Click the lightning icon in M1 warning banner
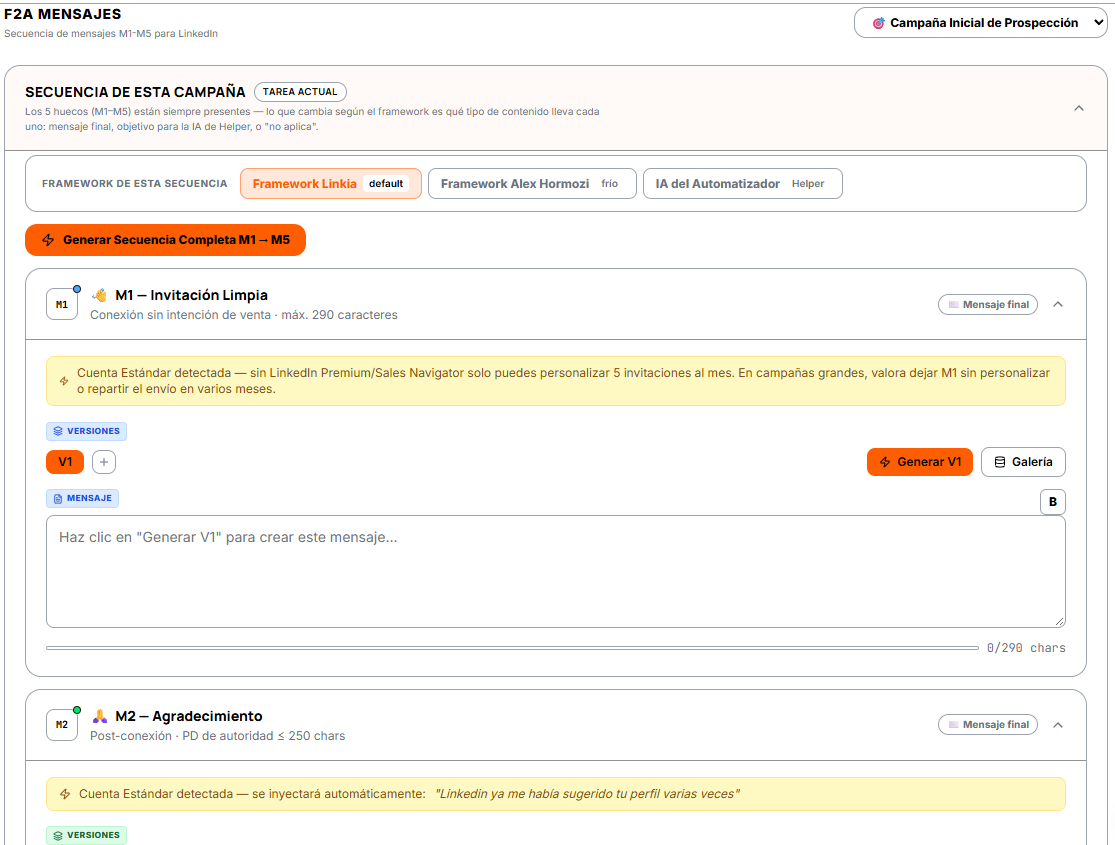Image resolution: width=1115 pixels, height=845 pixels. coord(64,381)
